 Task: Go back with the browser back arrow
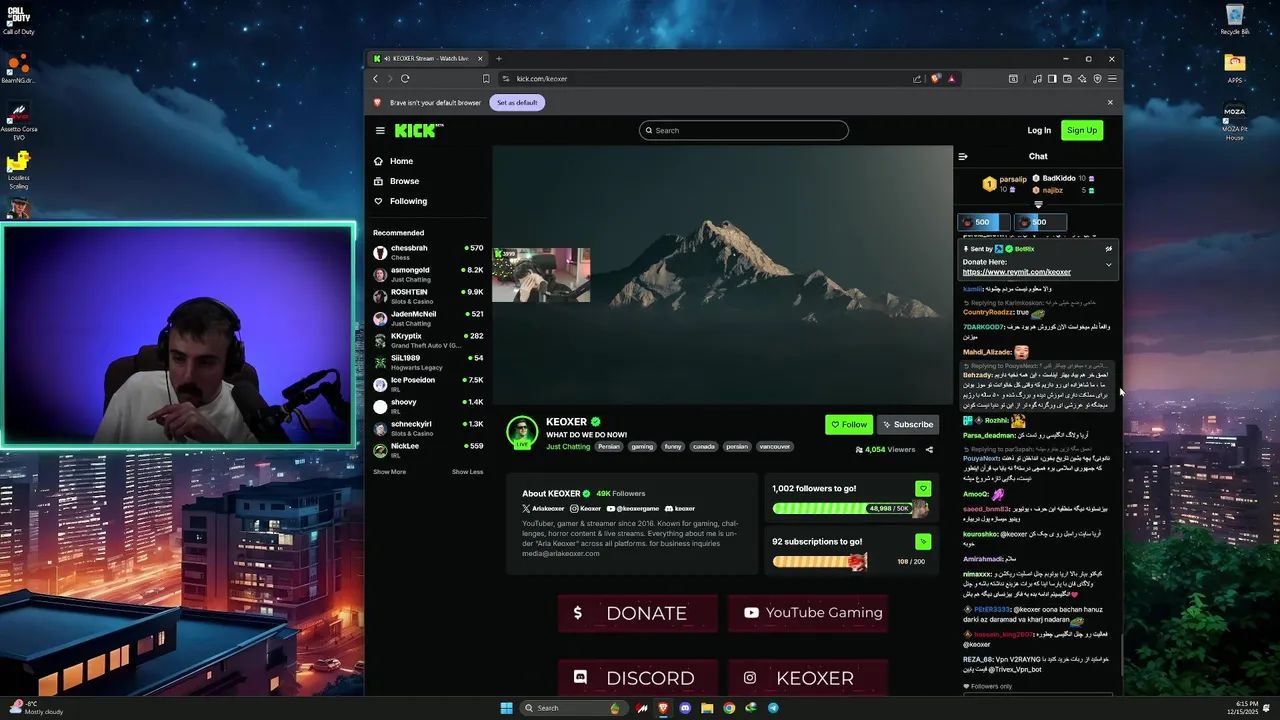tap(376, 79)
